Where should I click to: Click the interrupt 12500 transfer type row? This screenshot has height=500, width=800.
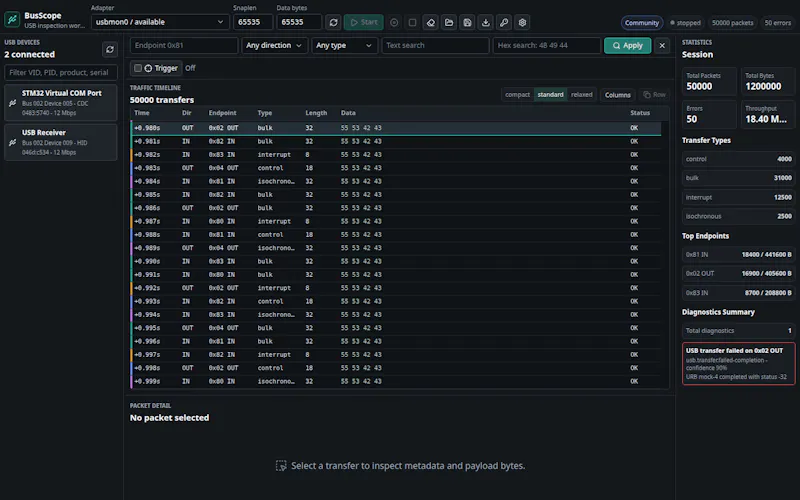(738, 197)
